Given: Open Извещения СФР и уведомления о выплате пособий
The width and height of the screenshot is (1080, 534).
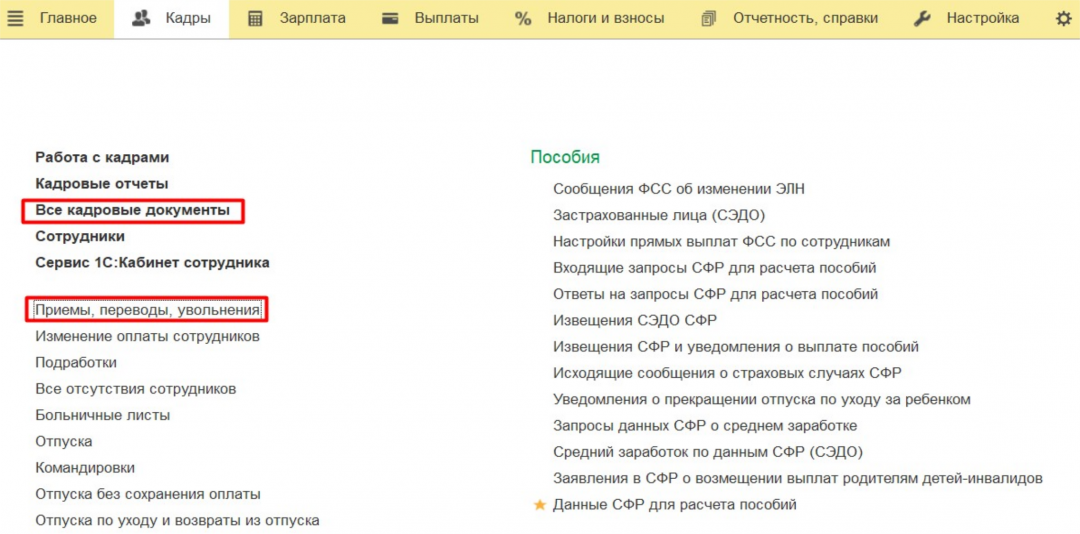Looking at the screenshot, I should 736,347.
